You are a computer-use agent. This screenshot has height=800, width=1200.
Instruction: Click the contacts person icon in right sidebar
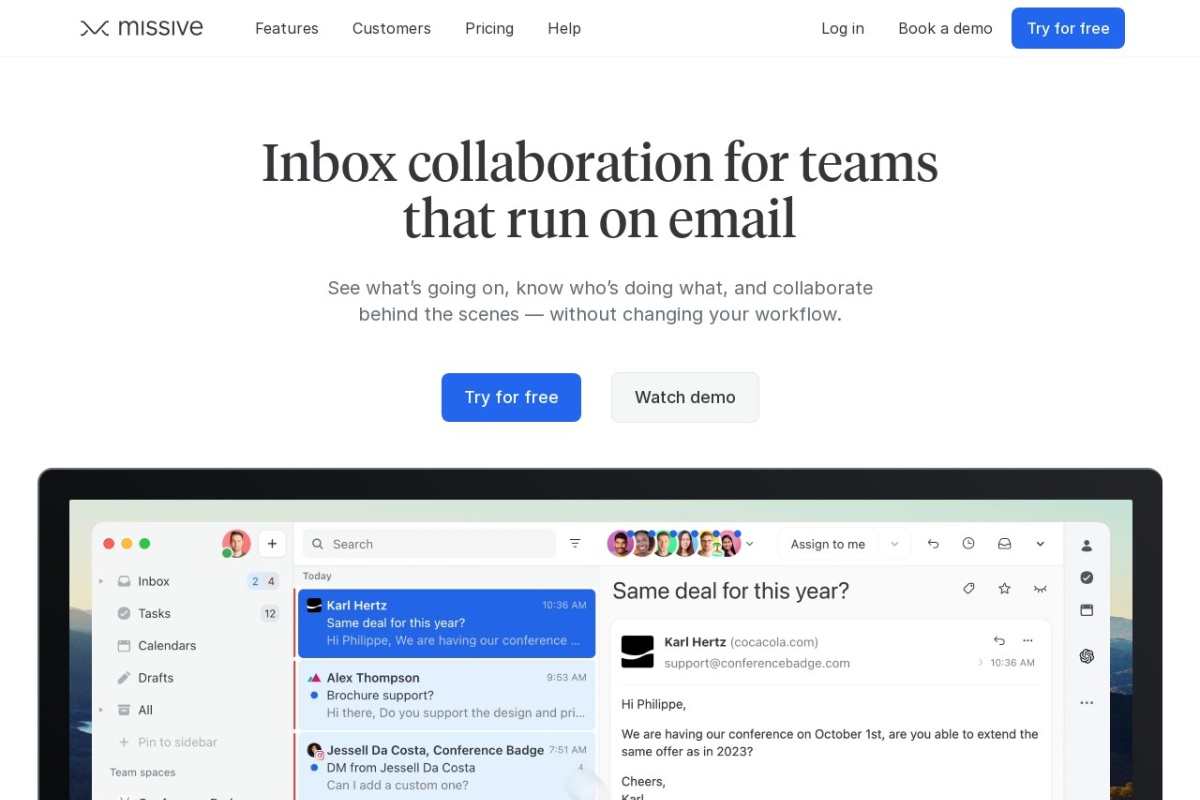(1086, 546)
